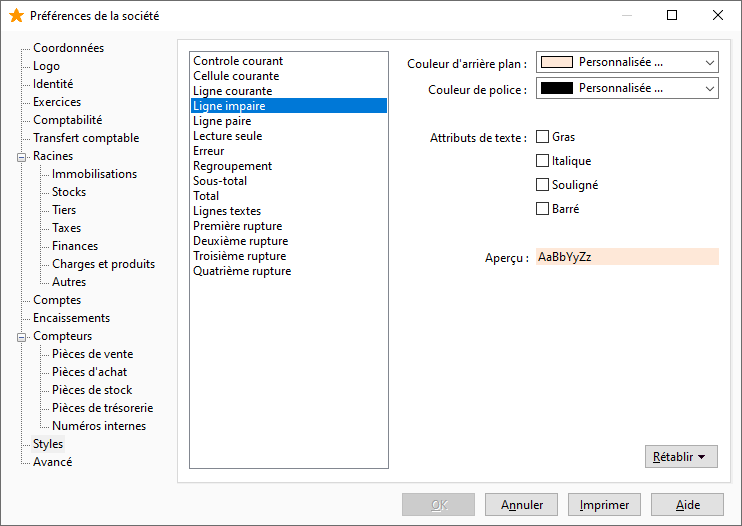The width and height of the screenshot is (742, 526).
Task: Collapse the Compteurs tree node
Action: tap(21, 337)
